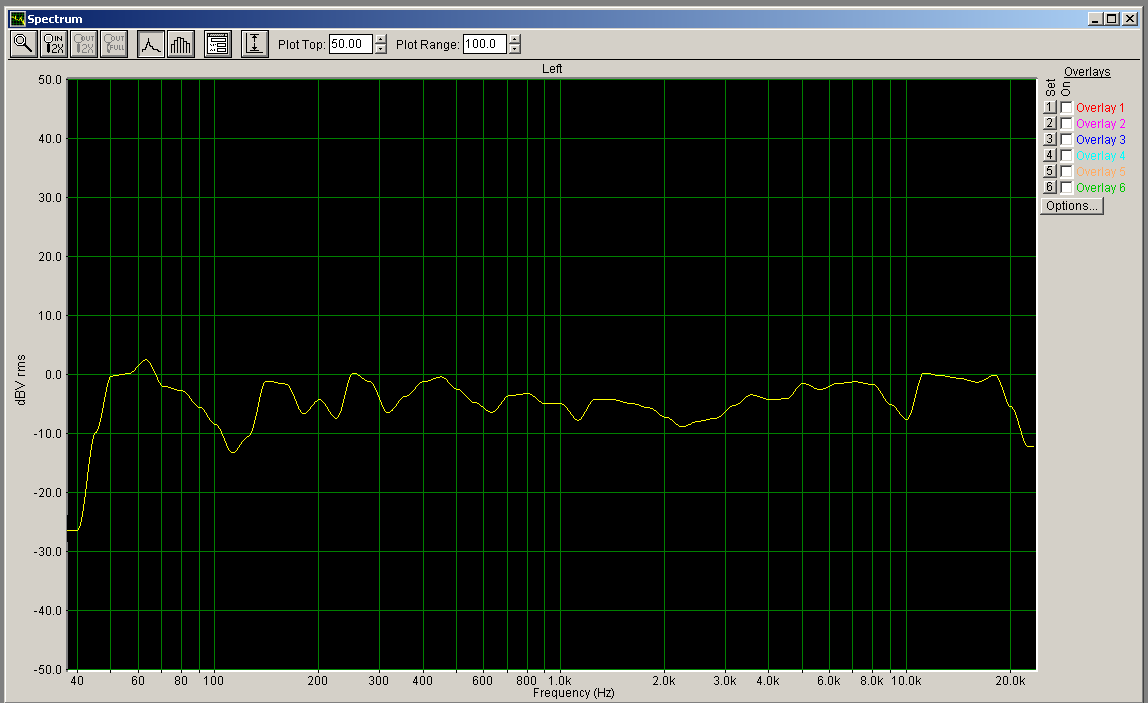
Task: Click the Plot Range value field
Action: (x=485, y=44)
